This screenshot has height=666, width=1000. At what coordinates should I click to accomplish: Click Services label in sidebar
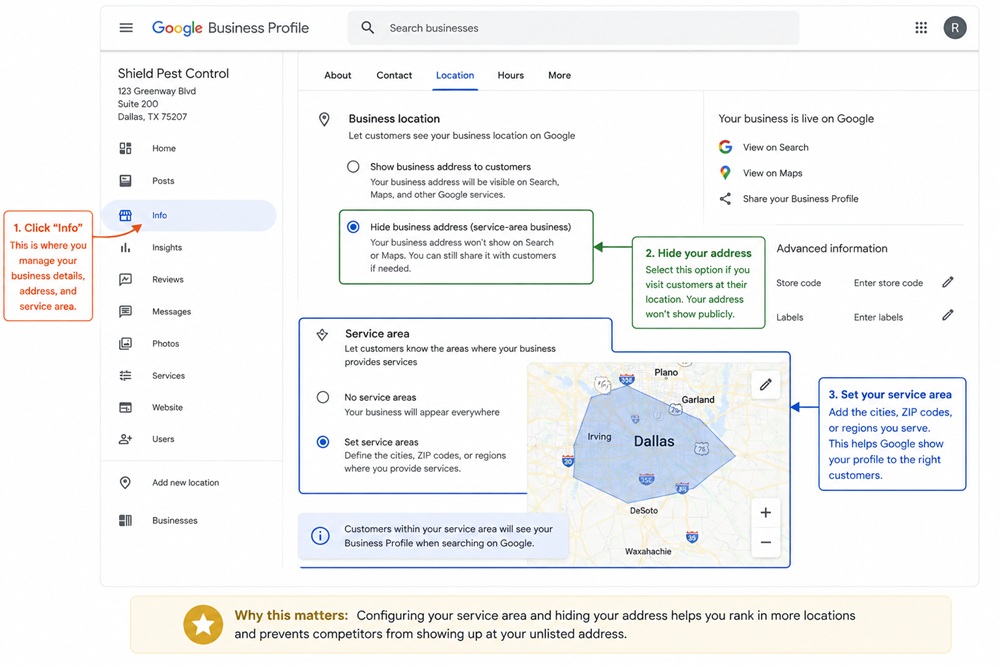click(168, 376)
